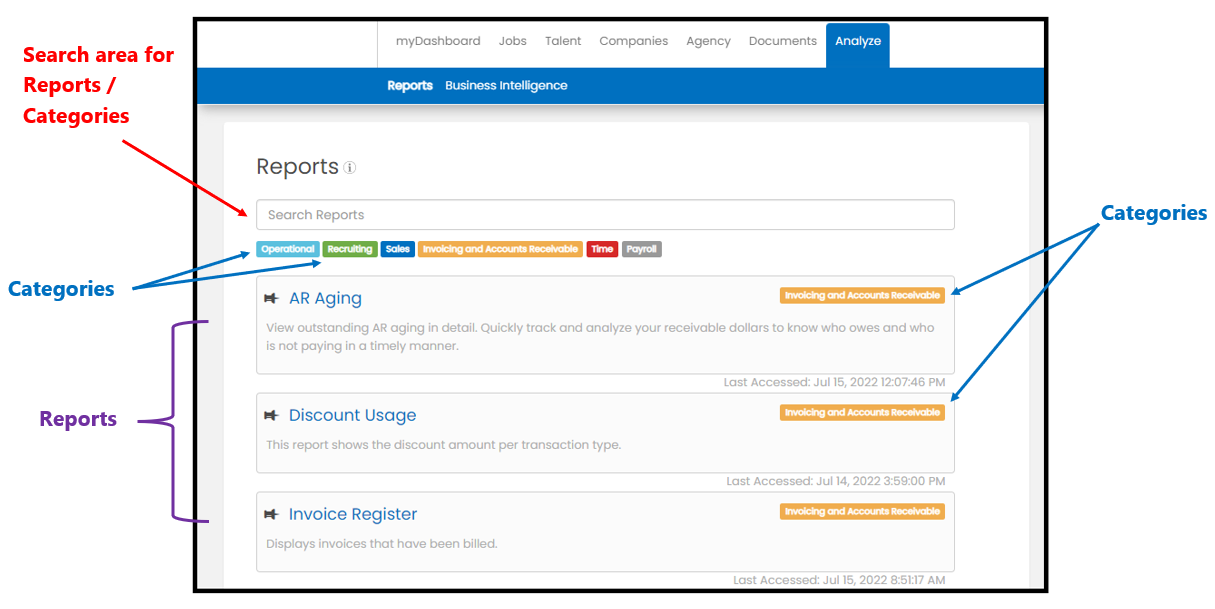Go to the Jobs tab
This screenshot has width=1215, height=609.
click(513, 41)
